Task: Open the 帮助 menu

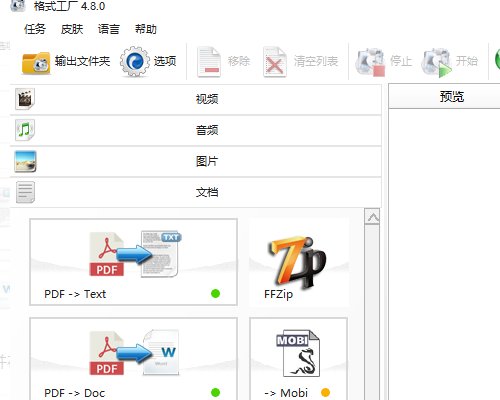Action: coord(146,29)
